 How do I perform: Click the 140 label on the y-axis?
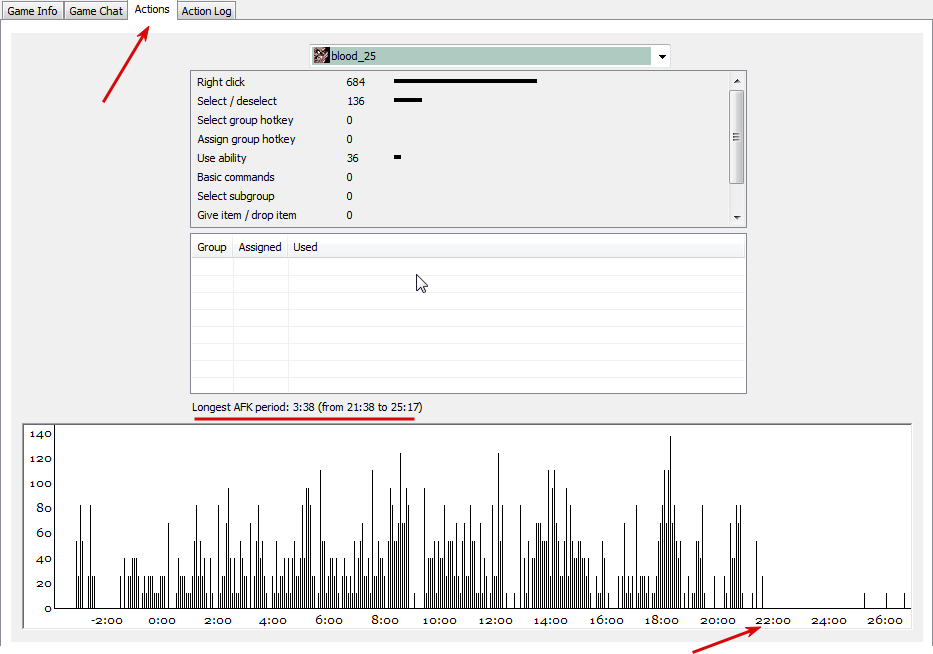tap(40, 434)
